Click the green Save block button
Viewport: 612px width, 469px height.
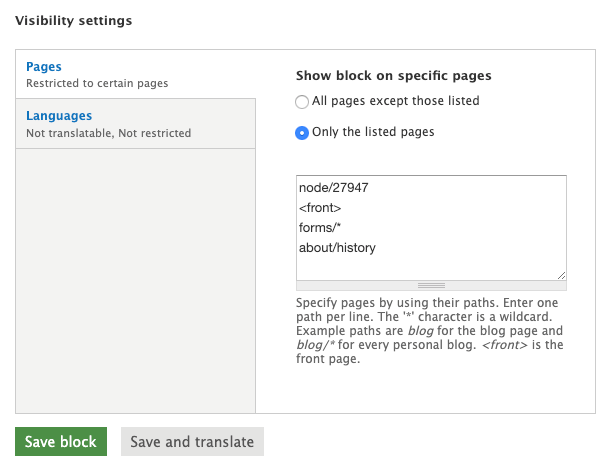pyautogui.click(x=61, y=442)
